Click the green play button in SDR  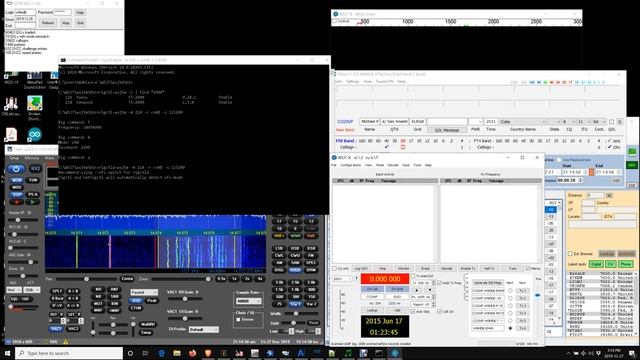[33, 202]
